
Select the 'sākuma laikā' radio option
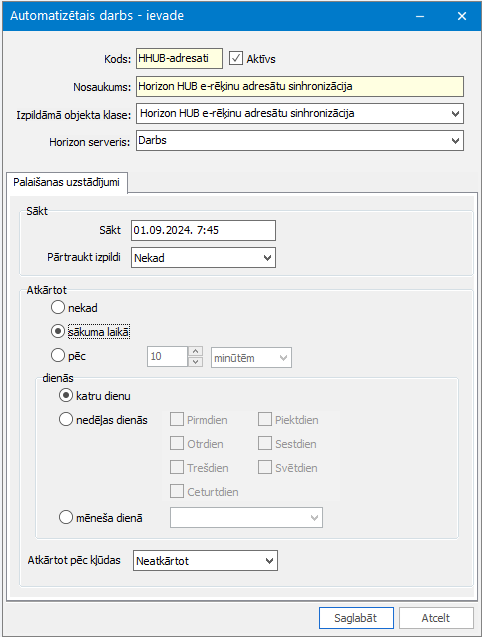[58, 331]
